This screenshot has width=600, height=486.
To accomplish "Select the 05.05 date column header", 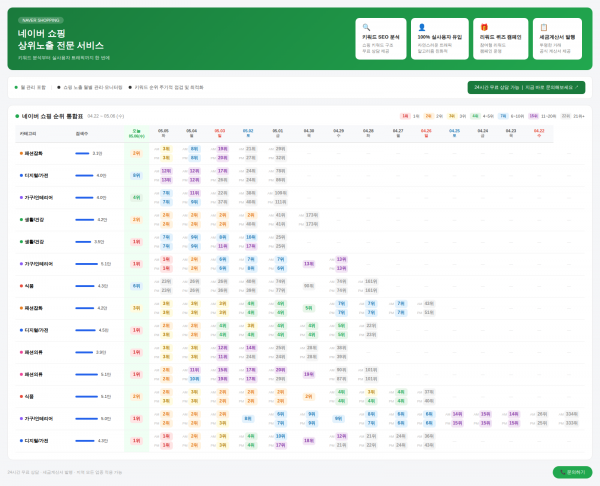I will click(163, 133).
